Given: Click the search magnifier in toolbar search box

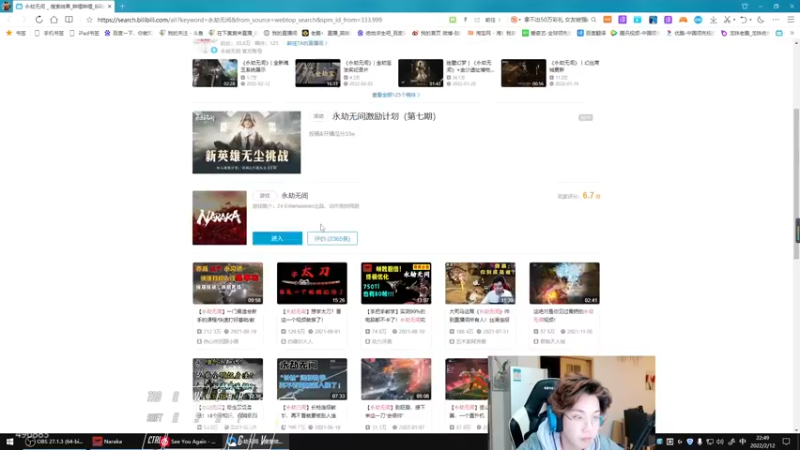Looking at the screenshot, I should (x=593, y=20).
